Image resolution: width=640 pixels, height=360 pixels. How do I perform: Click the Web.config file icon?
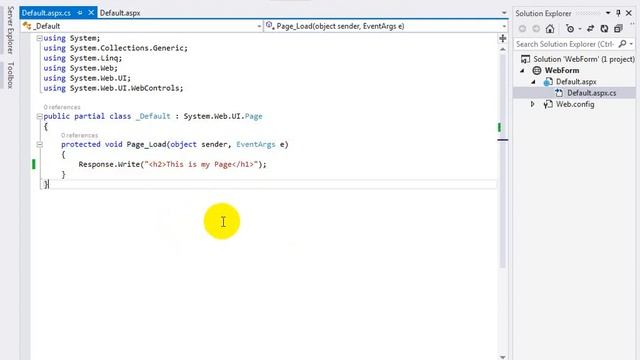point(548,104)
